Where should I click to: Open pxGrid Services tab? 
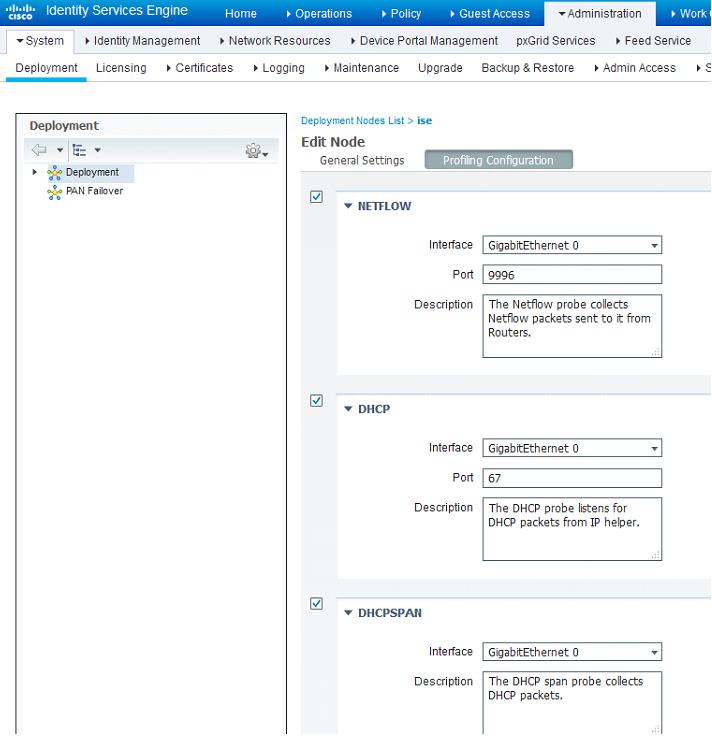tap(556, 41)
